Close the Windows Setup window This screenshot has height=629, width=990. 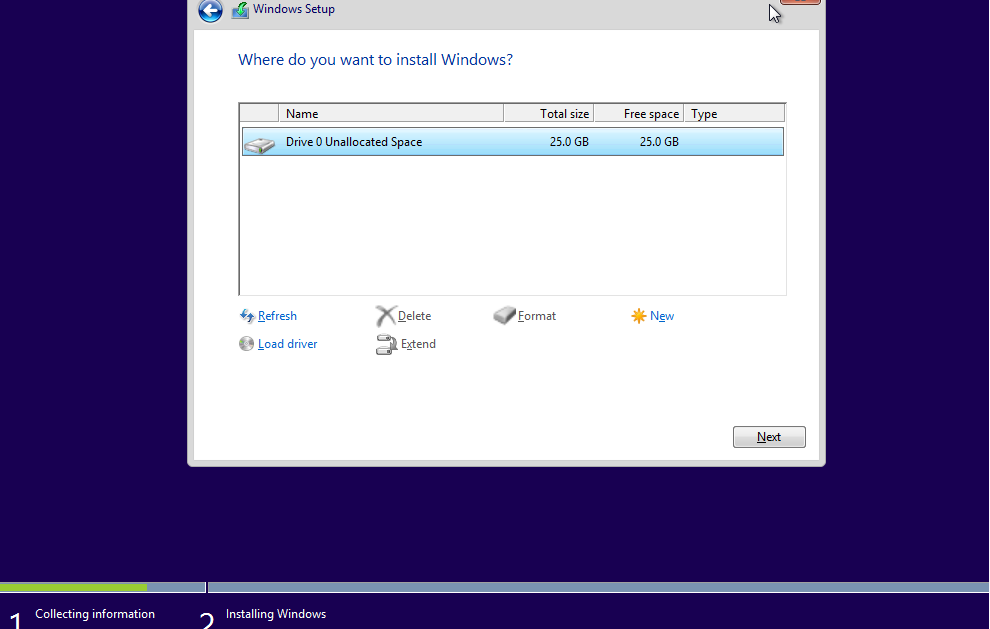coord(800,2)
